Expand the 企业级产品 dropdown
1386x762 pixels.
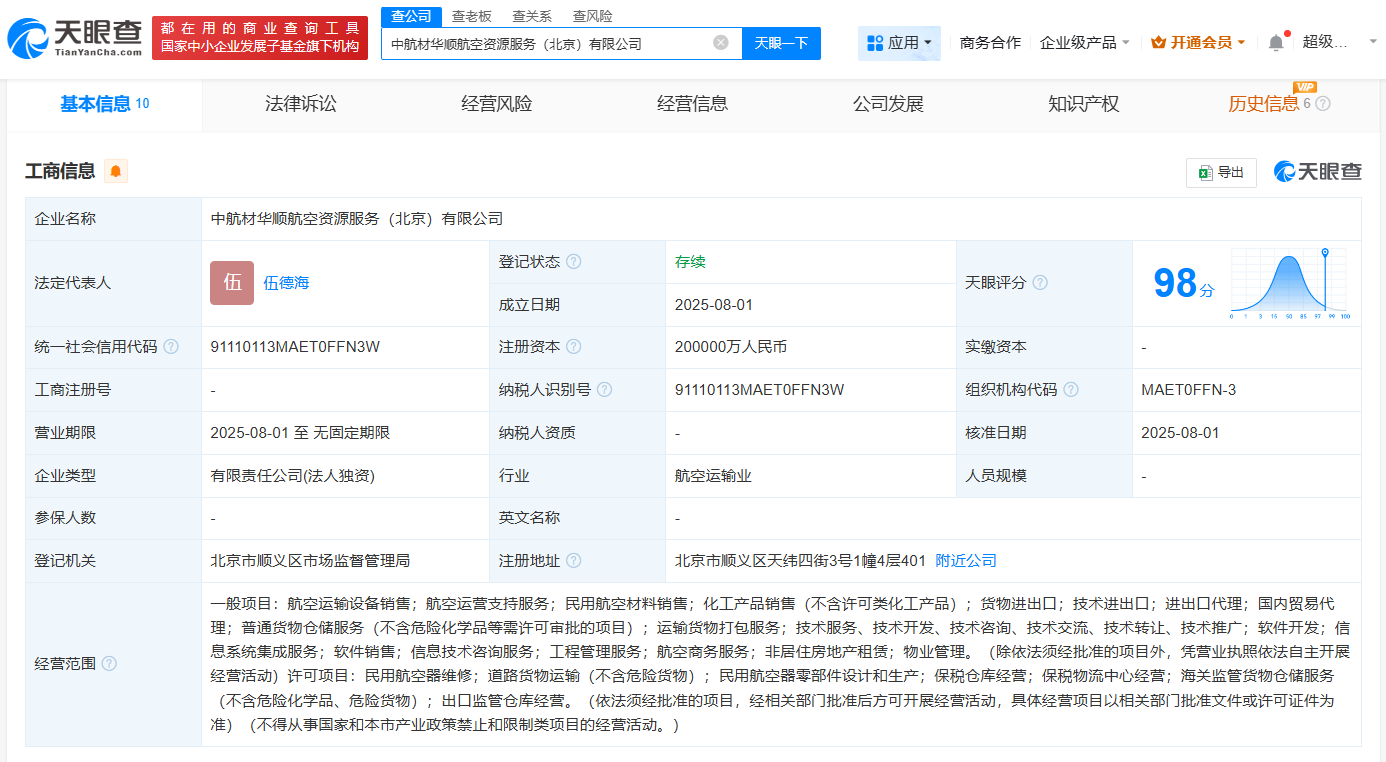coord(1085,43)
